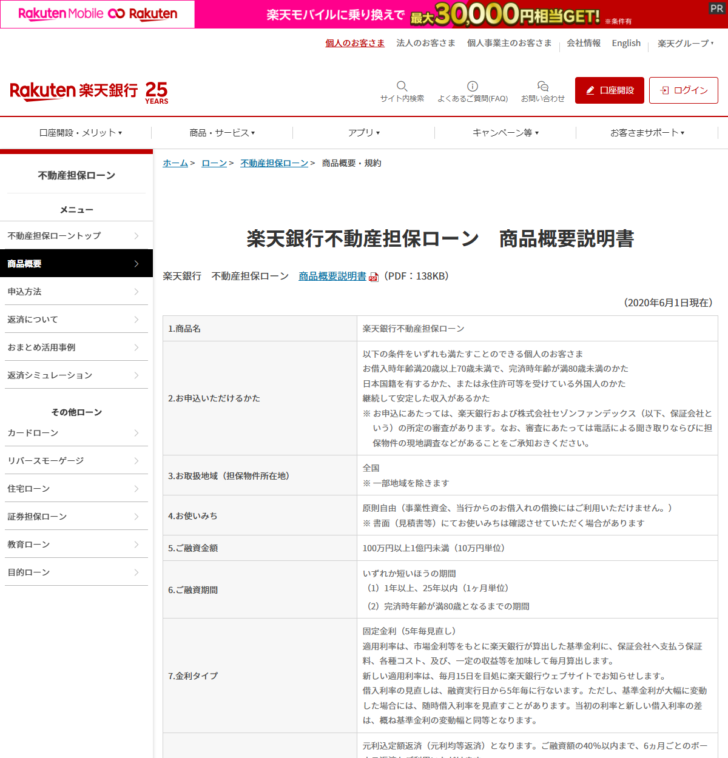
Task: Click the 4.お使いみち table cell
Action: click(260, 516)
